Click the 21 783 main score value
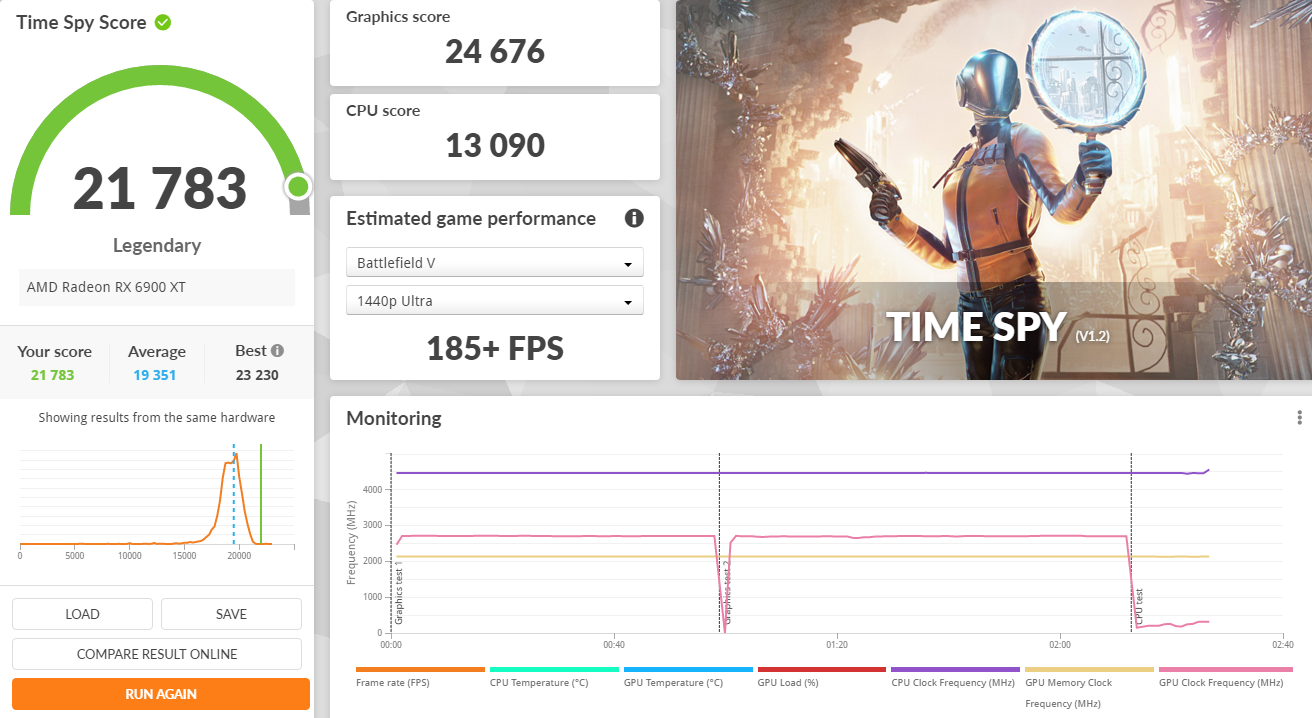The image size is (1312, 718). point(160,188)
